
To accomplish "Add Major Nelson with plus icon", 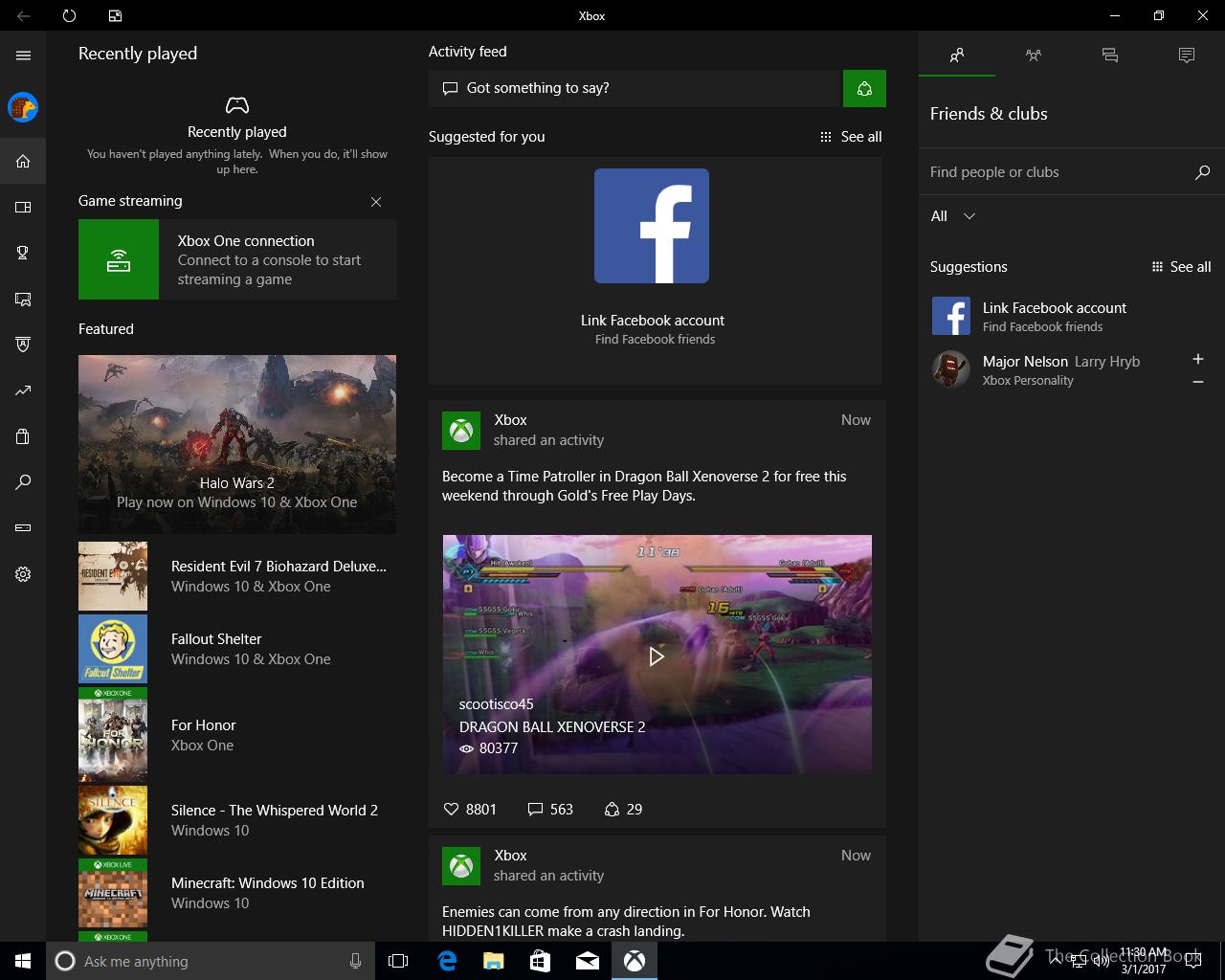I will point(1197,359).
